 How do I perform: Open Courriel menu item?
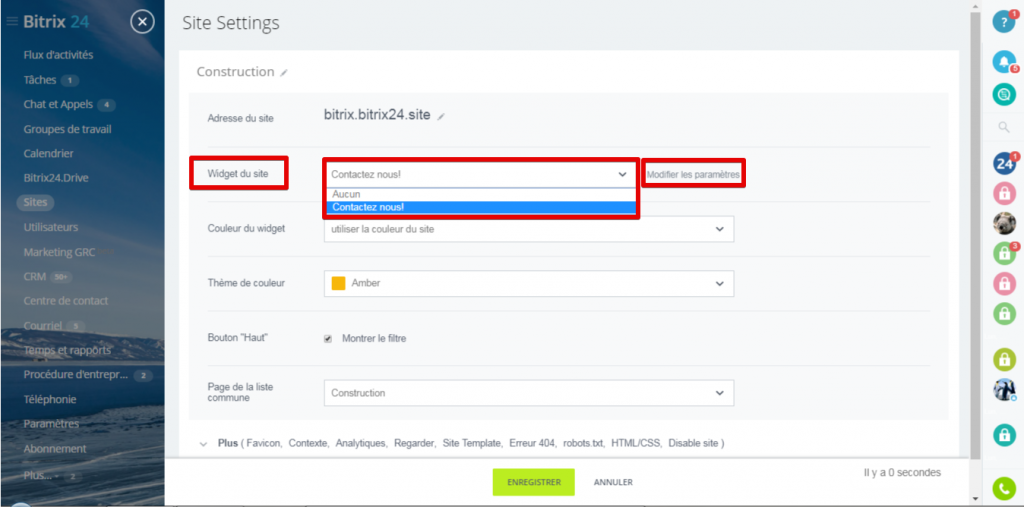click(42, 325)
